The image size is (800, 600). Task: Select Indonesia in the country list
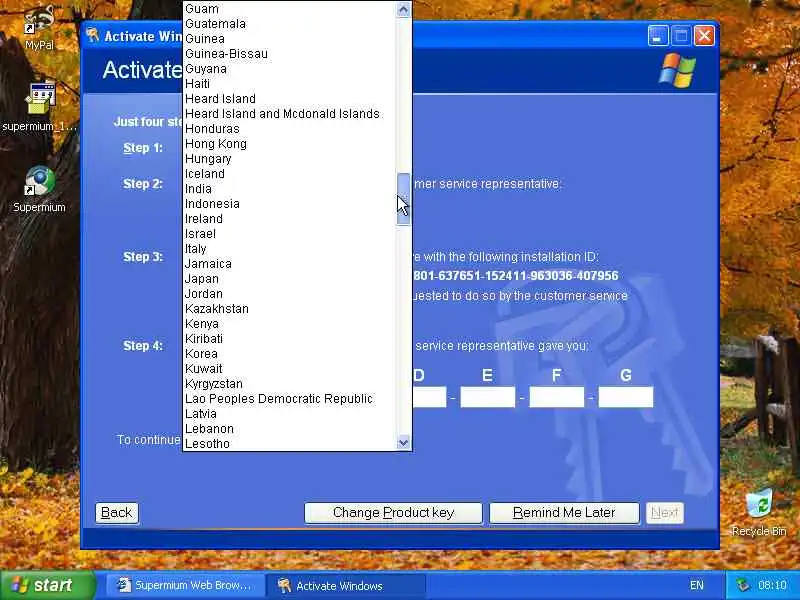290,204
